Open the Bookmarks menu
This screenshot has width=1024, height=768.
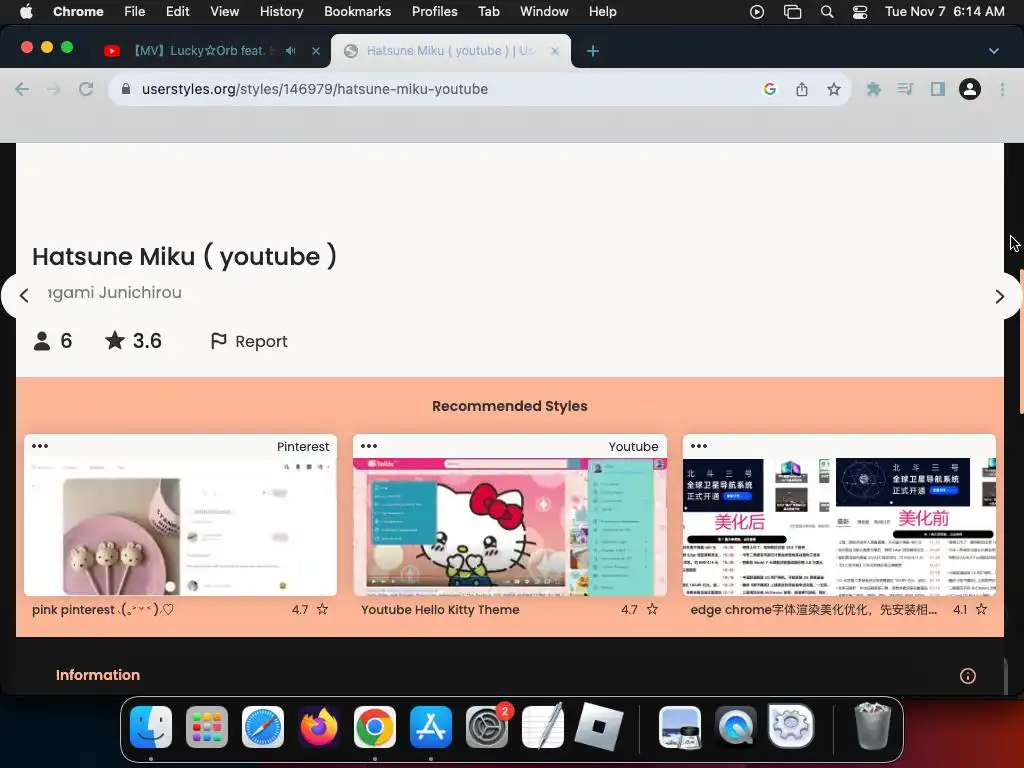pos(357,12)
